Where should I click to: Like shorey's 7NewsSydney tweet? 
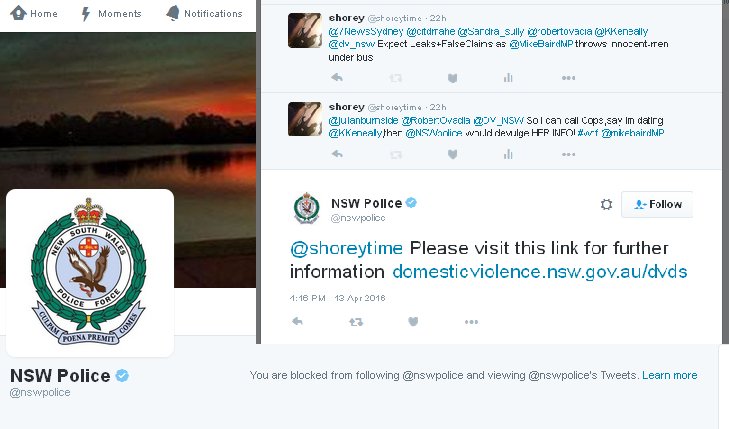pyautogui.click(x=452, y=78)
